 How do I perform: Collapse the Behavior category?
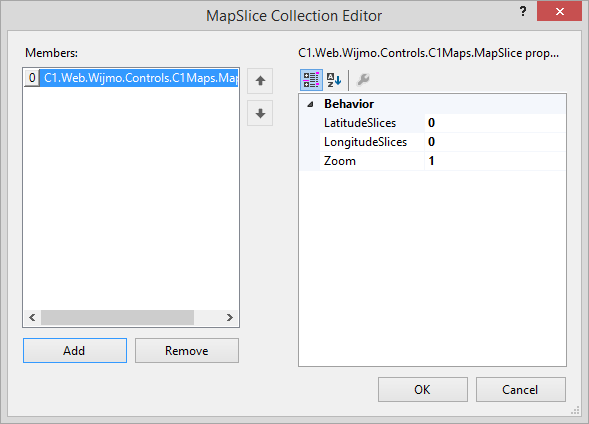pyautogui.click(x=310, y=104)
